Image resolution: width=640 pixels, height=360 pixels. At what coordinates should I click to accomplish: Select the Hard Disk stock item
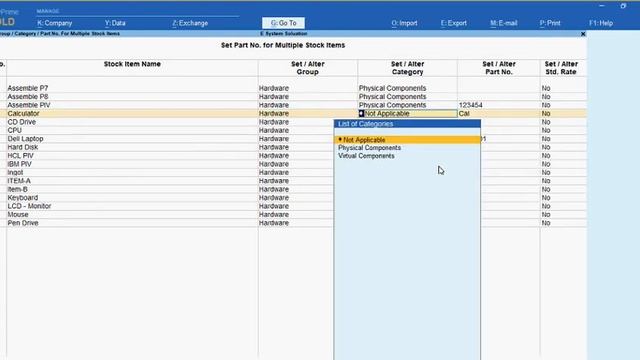pyautogui.click(x=22, y=147)
